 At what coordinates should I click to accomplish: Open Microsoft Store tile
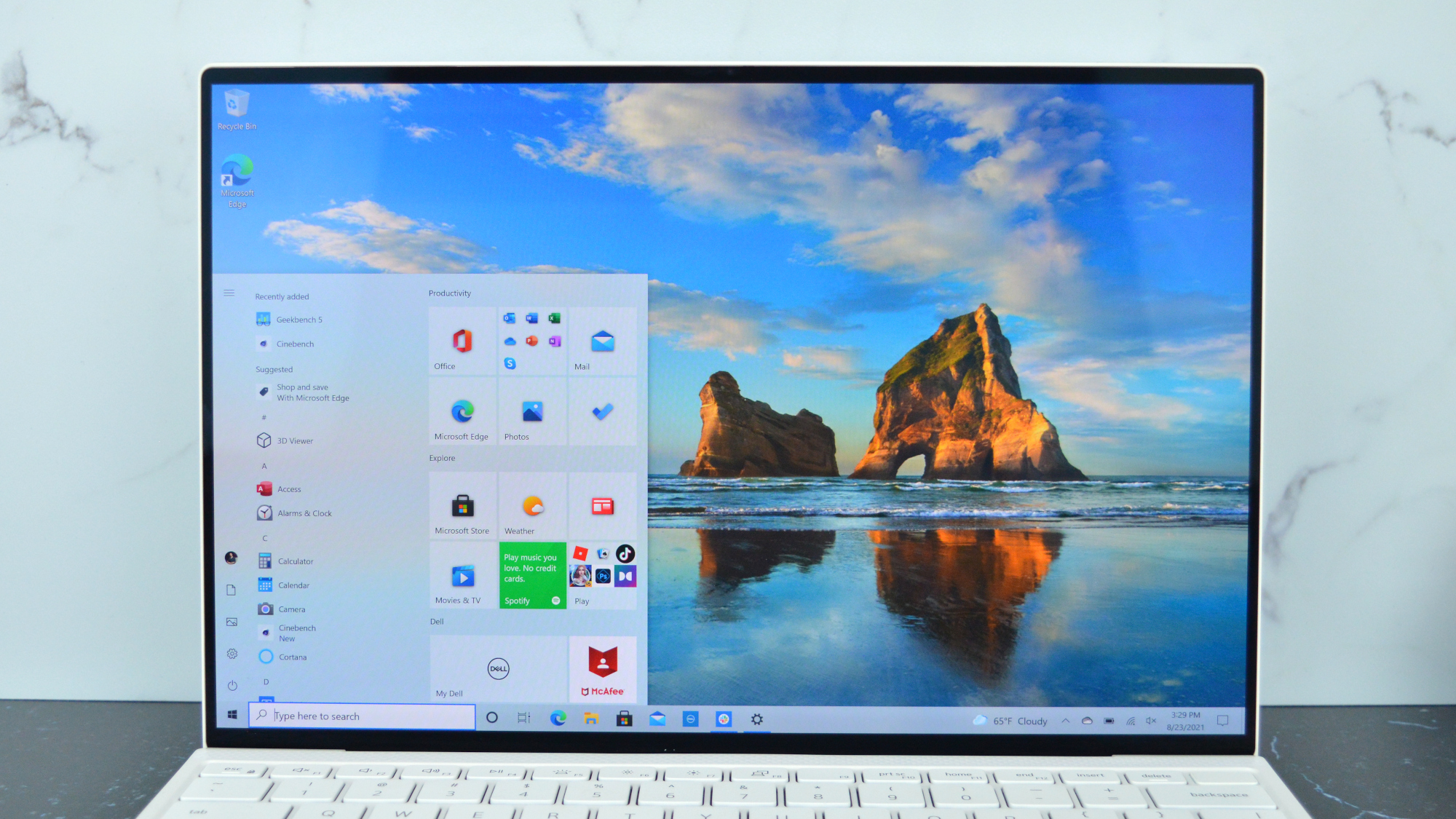(x=461, y=504)
